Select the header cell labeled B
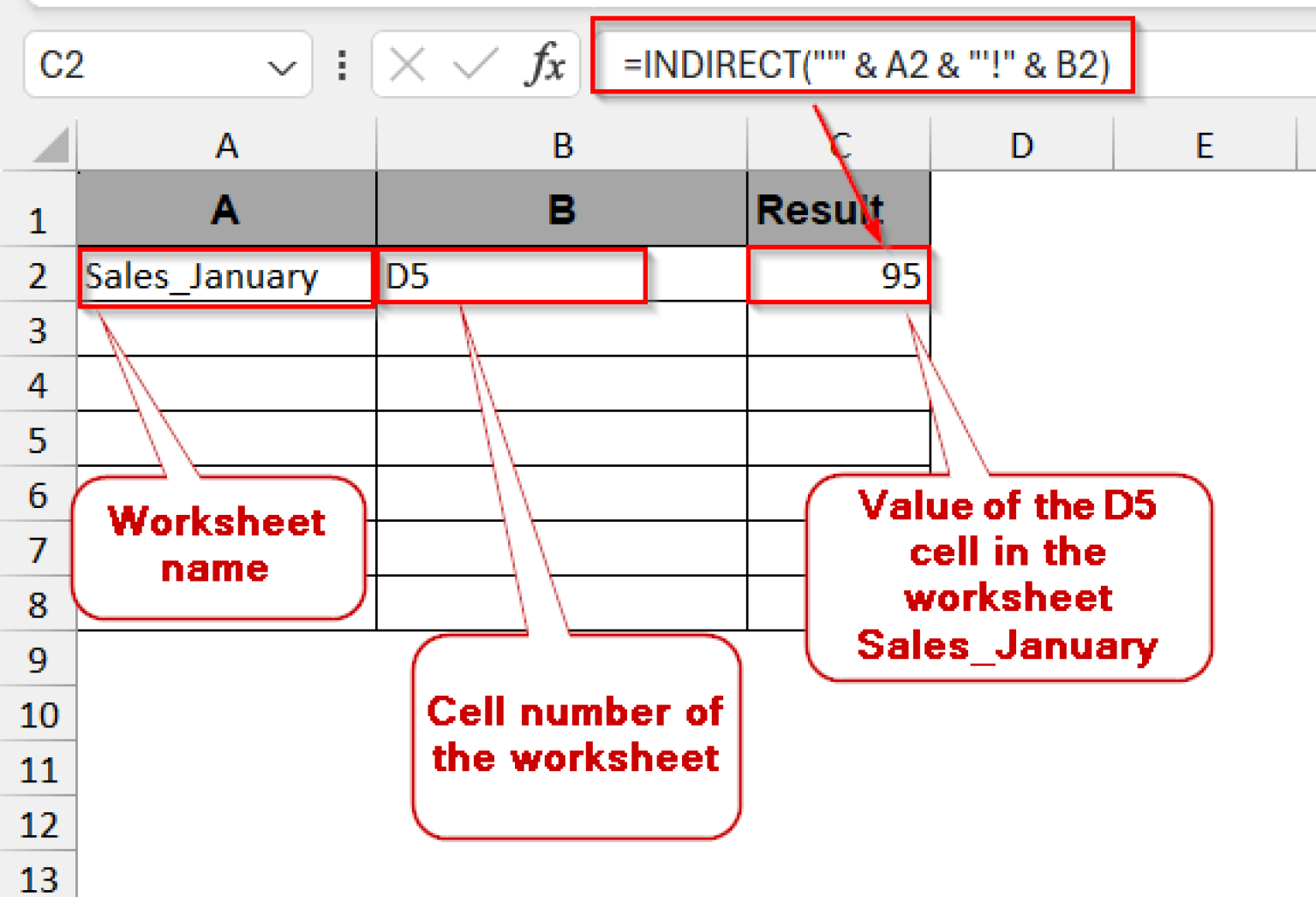 pos(561,208)
